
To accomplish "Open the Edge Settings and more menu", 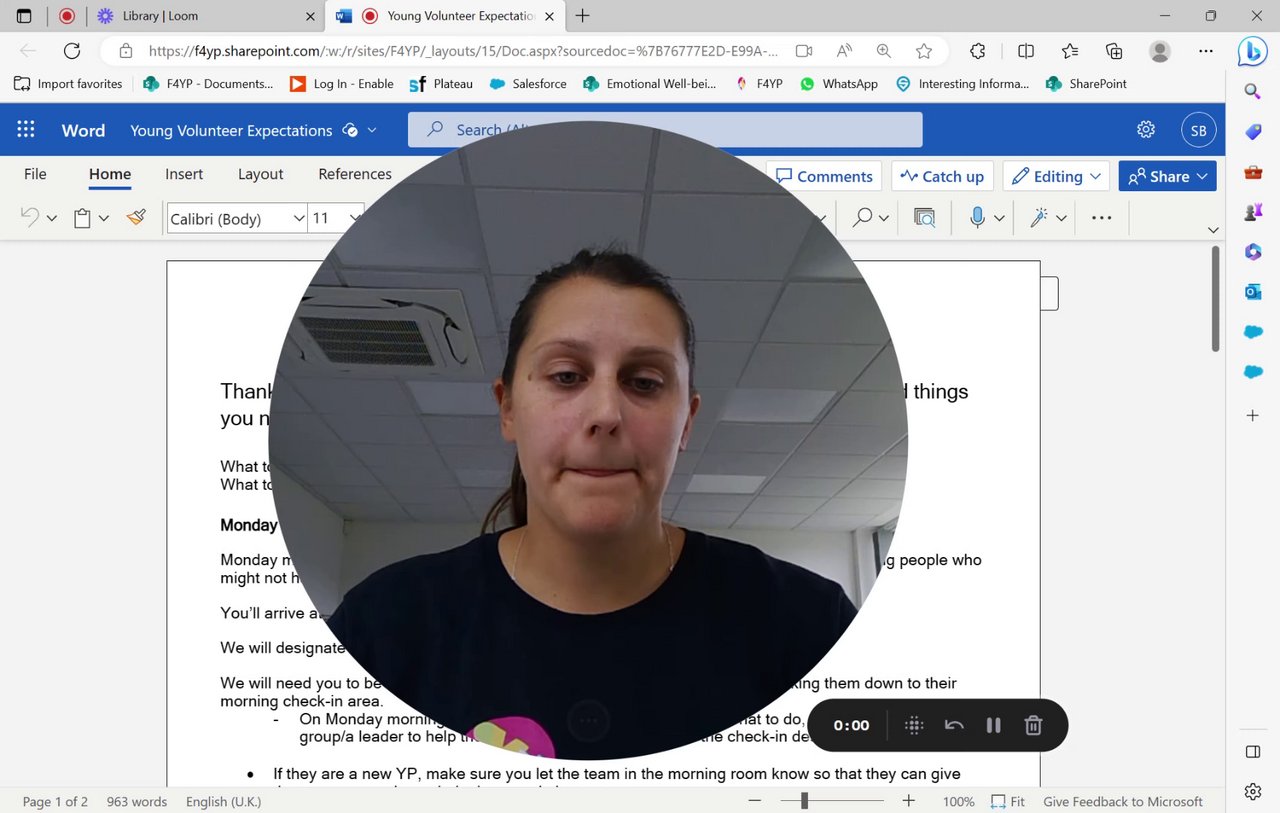I will pos(1206,51).
